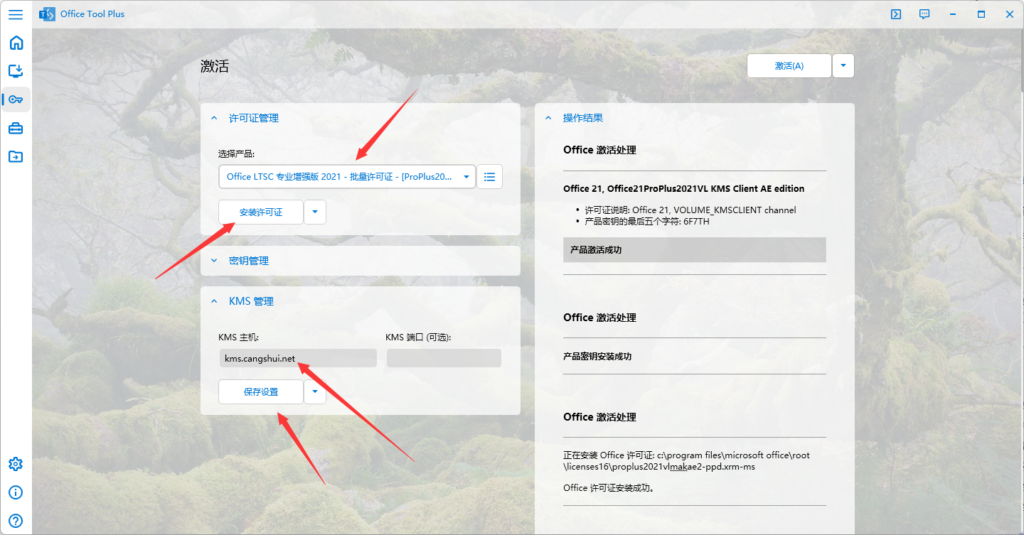Image resolution: width=1024 pixels, height=535 pixels.
Task: Click the 选择产品 label
Action: (236, 154)
